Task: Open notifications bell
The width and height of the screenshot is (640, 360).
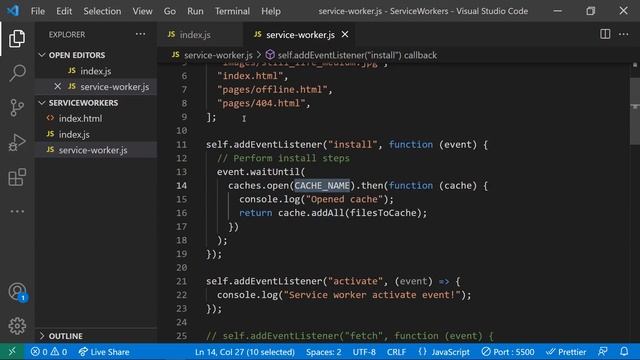Action: 624,351
